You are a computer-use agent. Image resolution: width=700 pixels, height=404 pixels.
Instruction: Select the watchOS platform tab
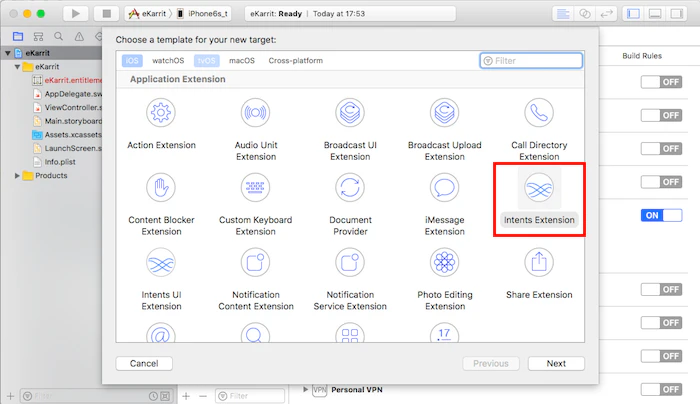tap(168, 60)
